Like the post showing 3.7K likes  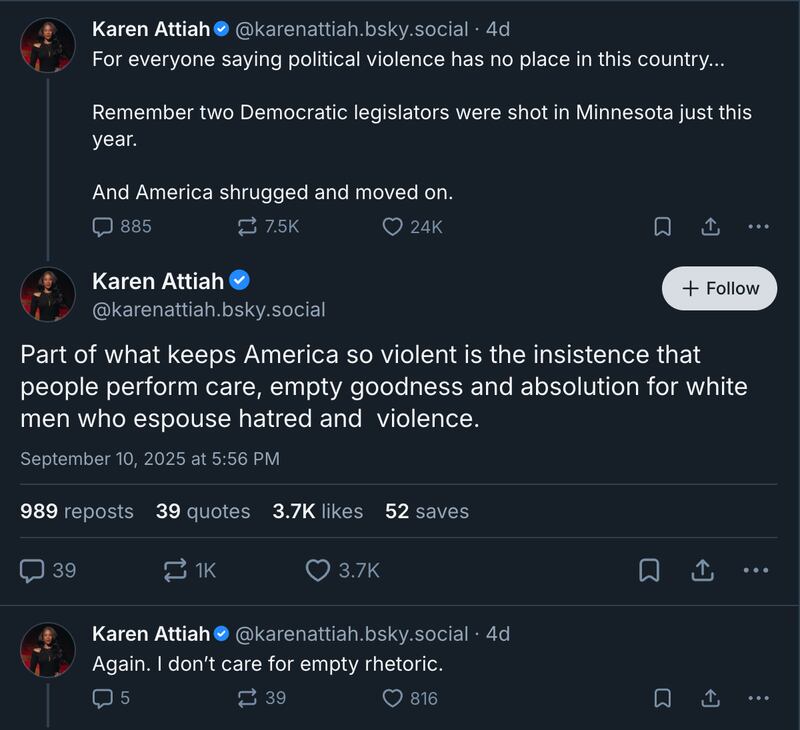point(318,571)
